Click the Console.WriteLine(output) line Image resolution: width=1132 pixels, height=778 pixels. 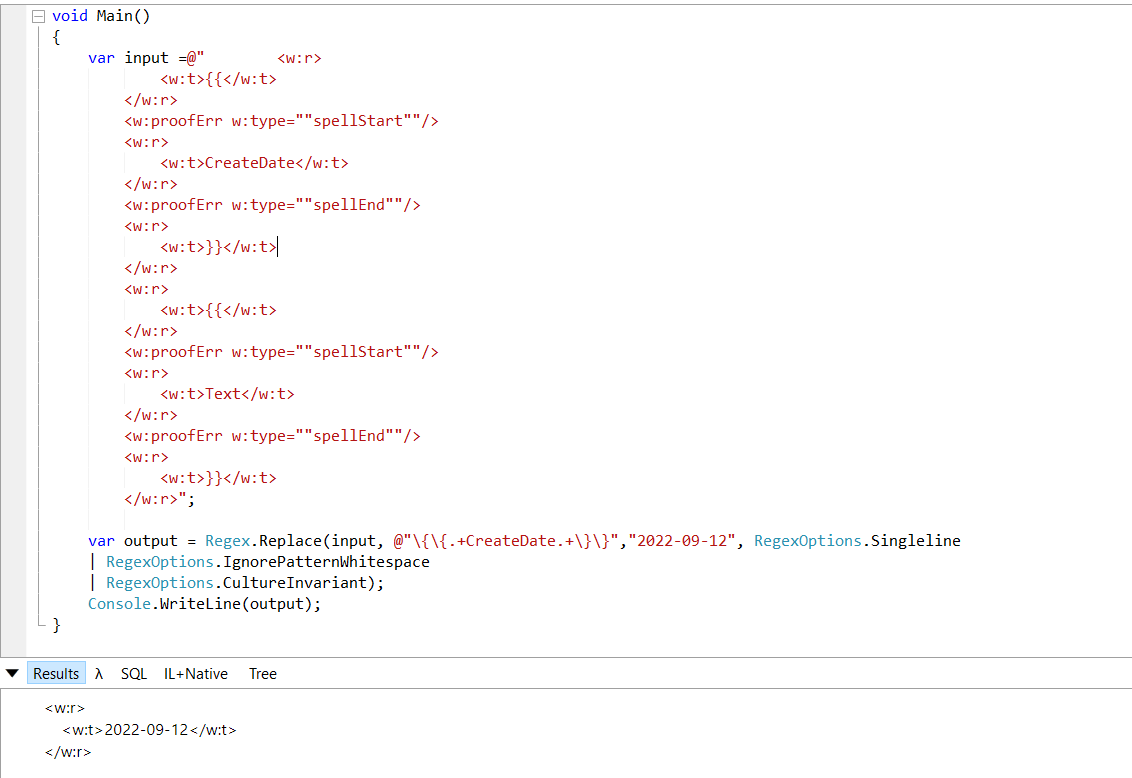click(204, 603)
